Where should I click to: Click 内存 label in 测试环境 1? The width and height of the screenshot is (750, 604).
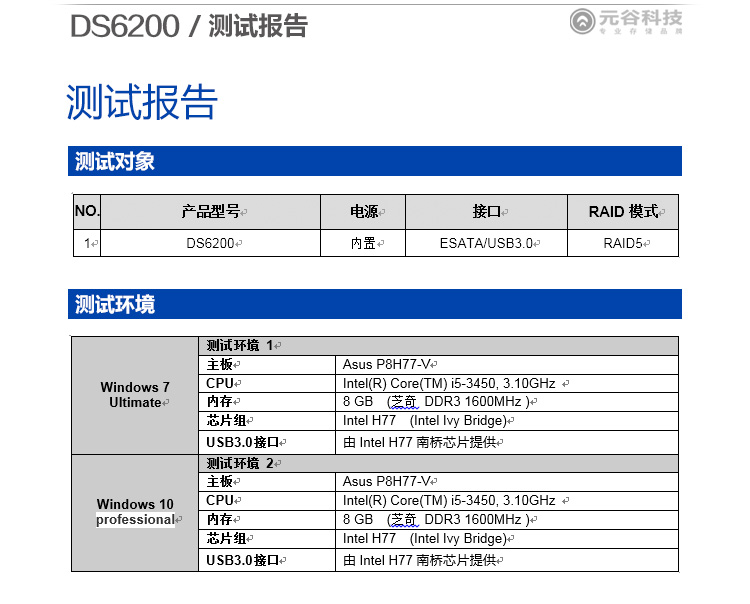pos(220,402)
